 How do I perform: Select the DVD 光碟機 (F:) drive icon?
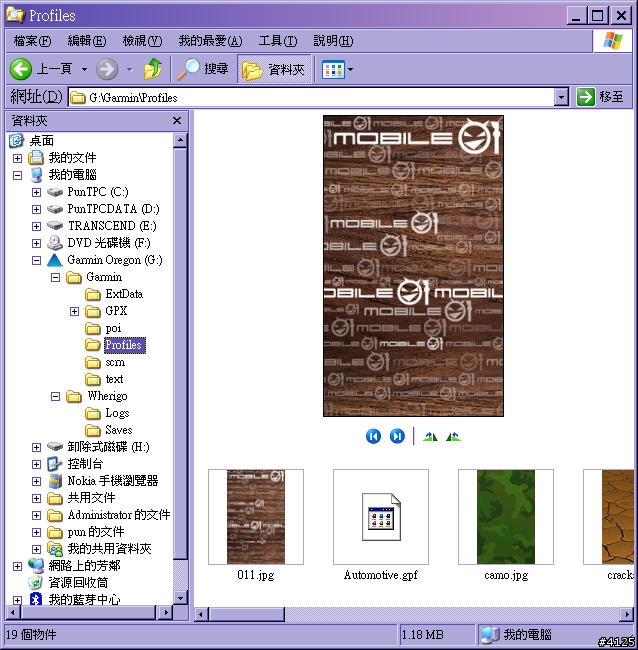pos(55,243)
